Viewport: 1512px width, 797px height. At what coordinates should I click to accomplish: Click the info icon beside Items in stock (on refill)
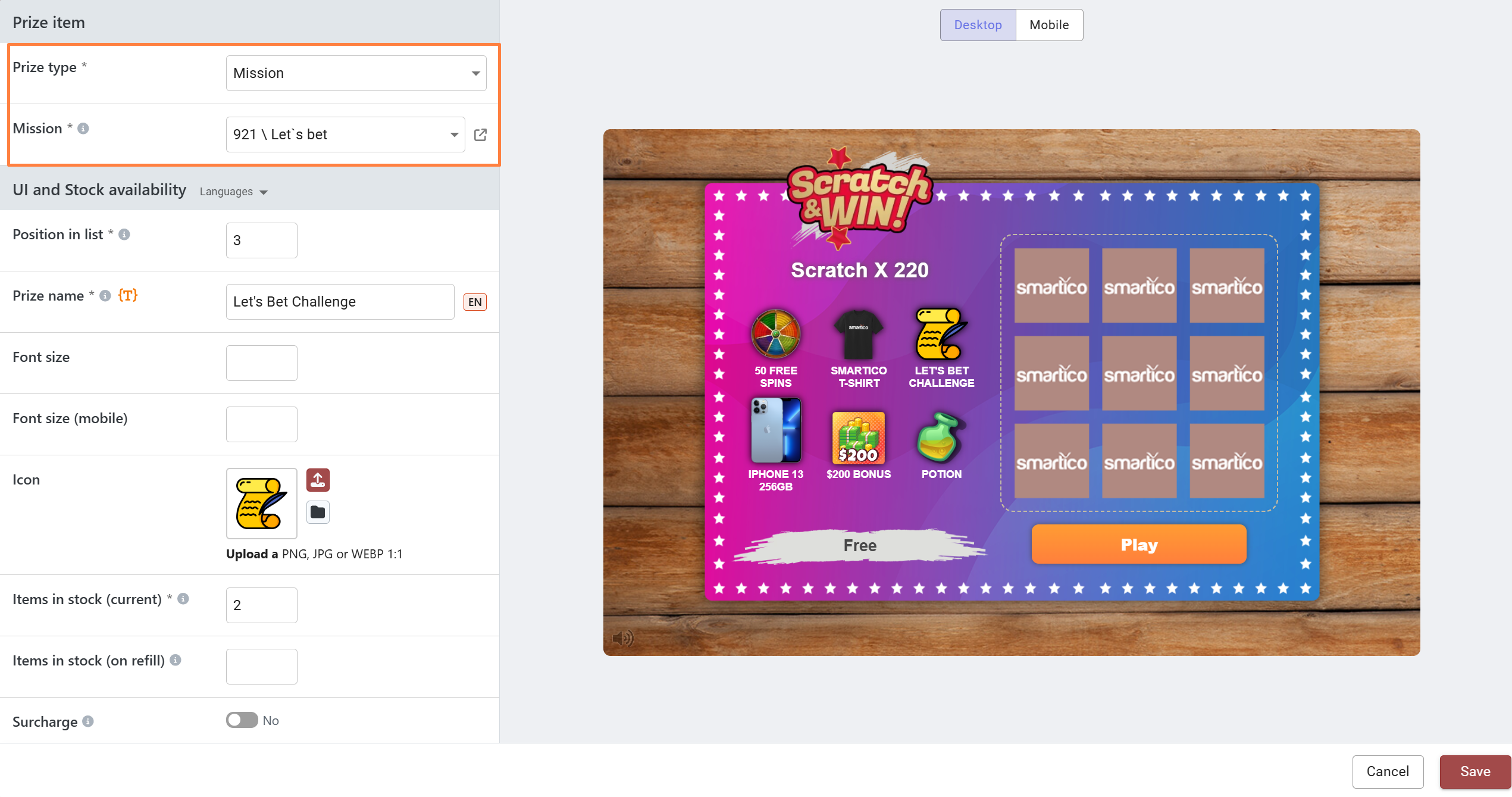(176, 660)
